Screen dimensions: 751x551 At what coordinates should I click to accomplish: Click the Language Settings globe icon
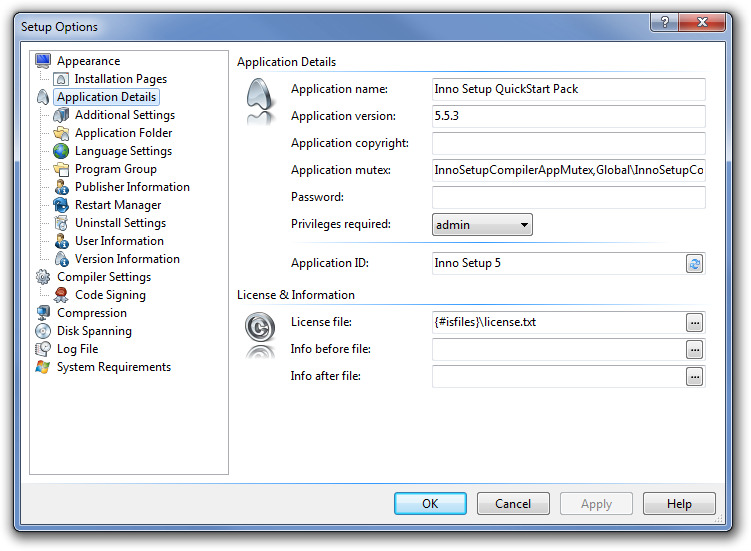point(61,151)
